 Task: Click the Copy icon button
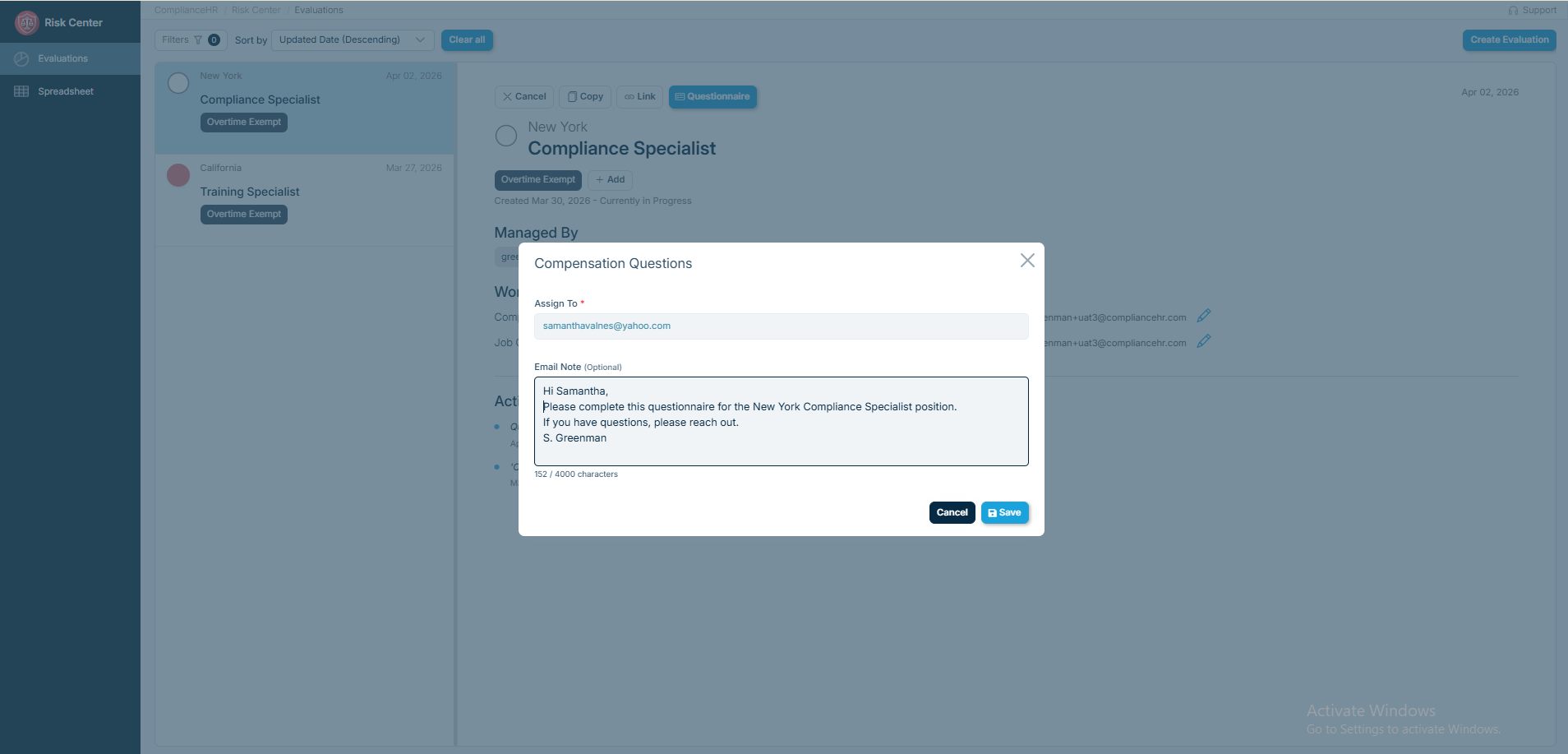pyautogui.click(x=585, y=97)
